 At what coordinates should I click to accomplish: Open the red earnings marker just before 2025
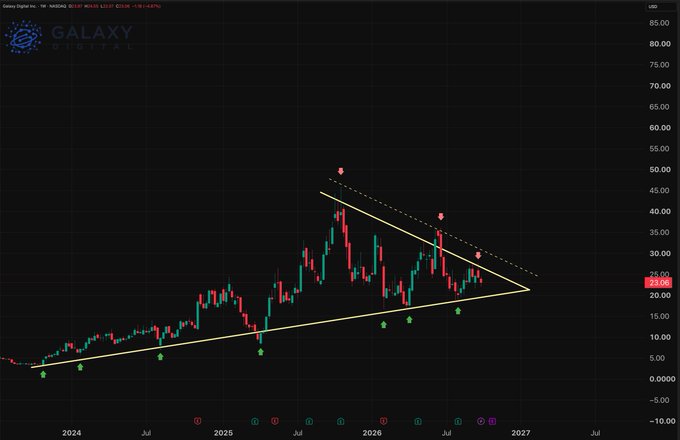[198, 420]
